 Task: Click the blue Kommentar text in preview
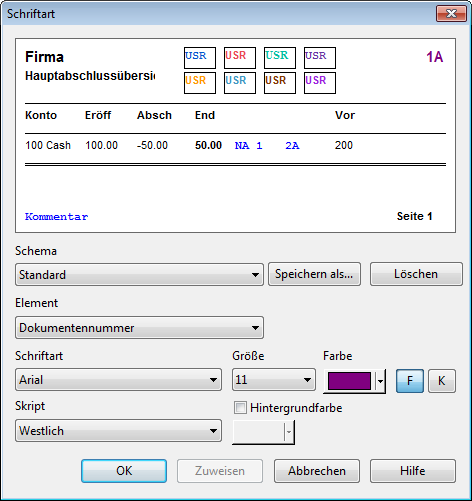point(56,217)
